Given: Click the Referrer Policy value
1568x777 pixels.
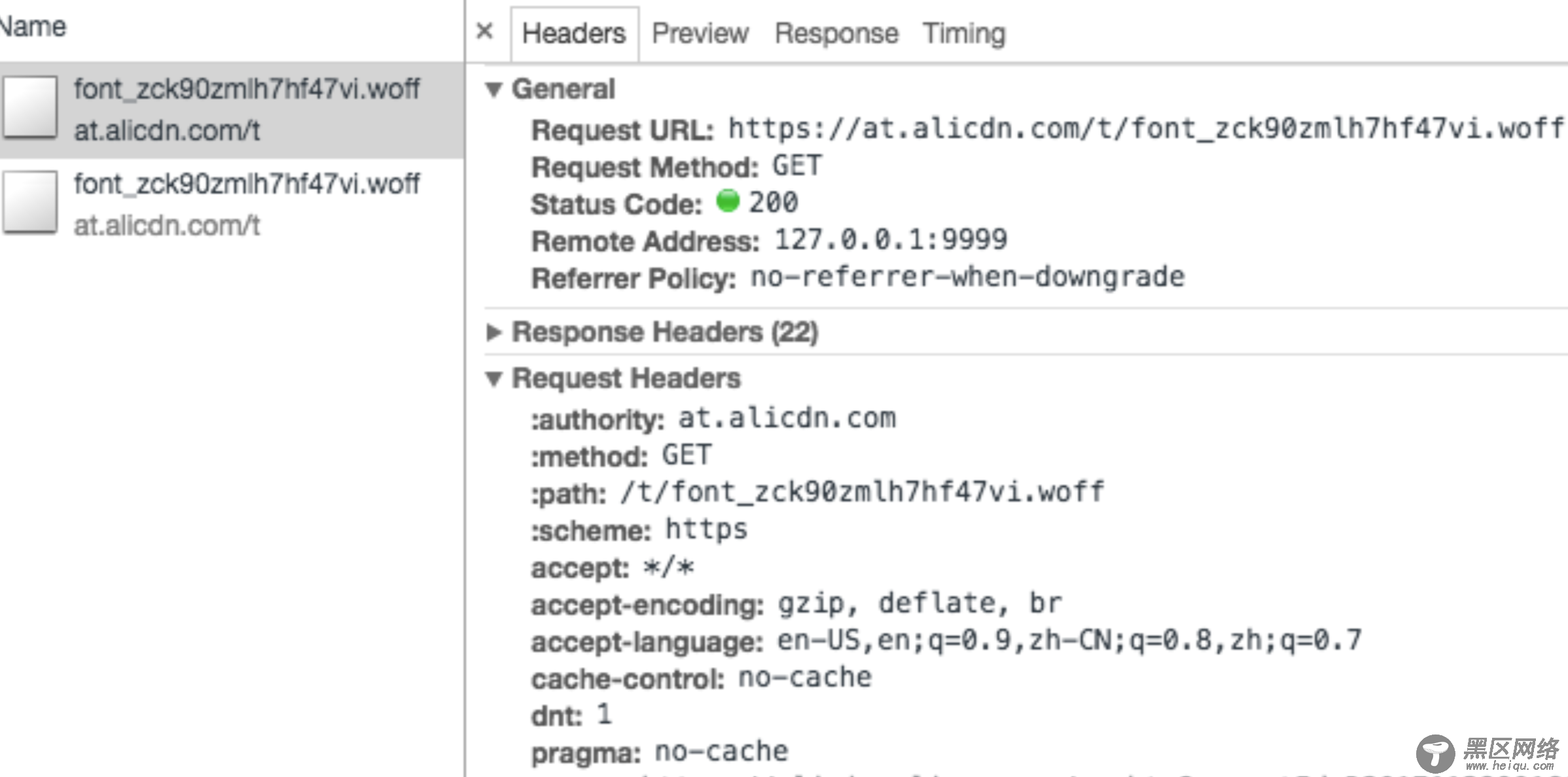Looking at the screenshot, I should (x=967, y=277).
